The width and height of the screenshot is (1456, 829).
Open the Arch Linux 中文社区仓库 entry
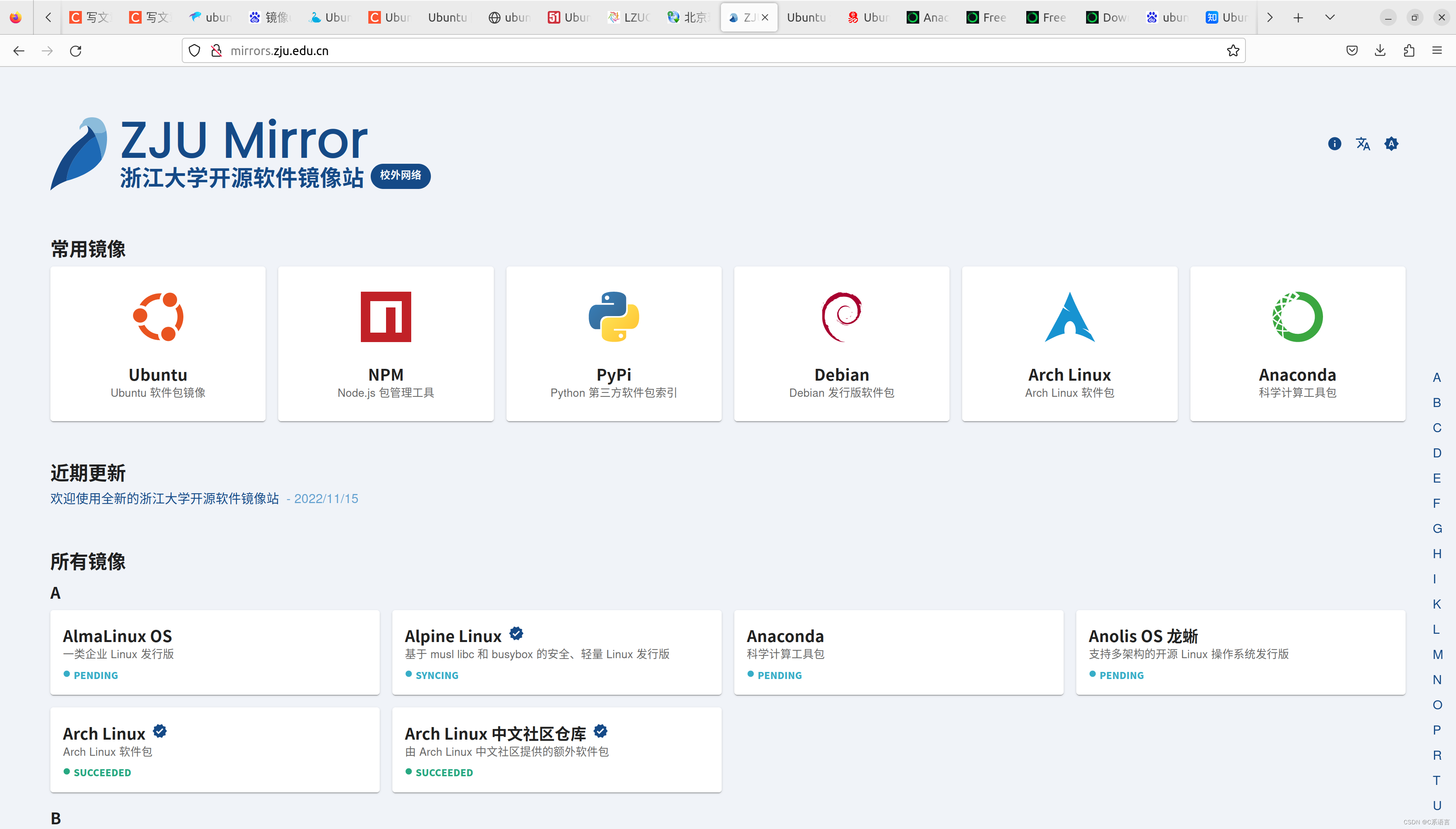pos(557,750)
